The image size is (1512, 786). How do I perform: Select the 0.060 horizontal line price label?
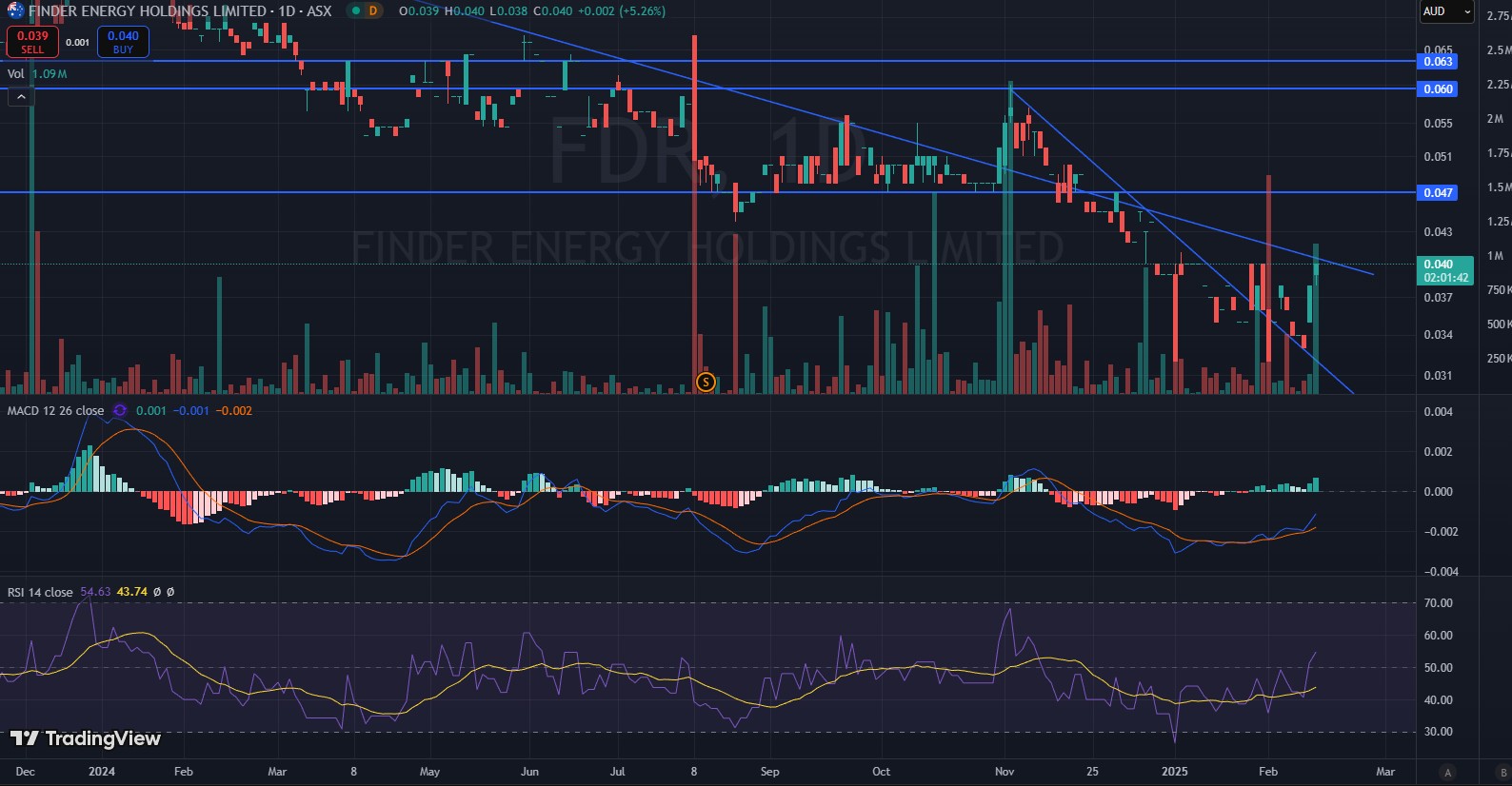point(1438,88)
